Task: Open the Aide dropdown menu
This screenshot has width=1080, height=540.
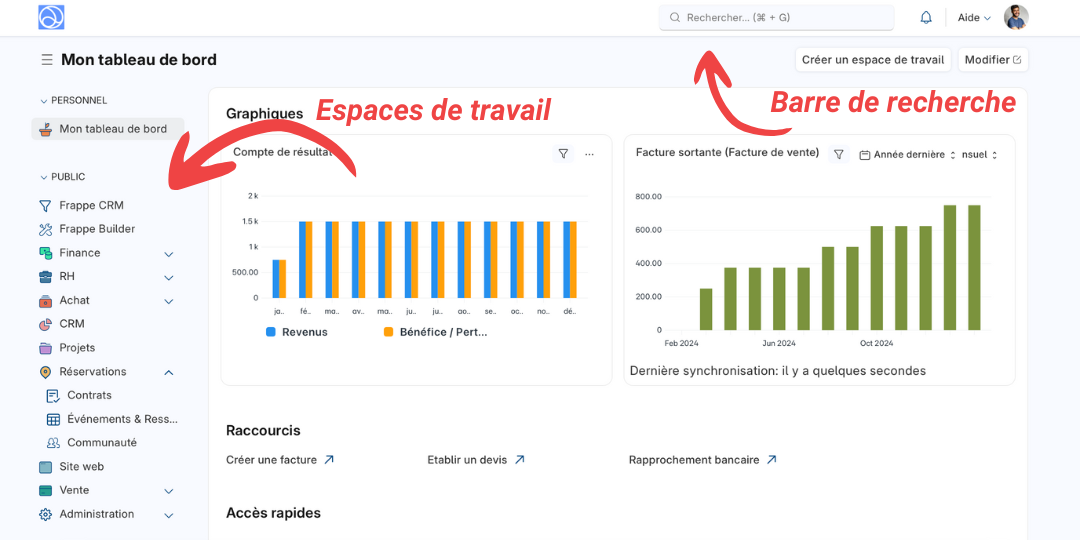Action: [974, 18]
